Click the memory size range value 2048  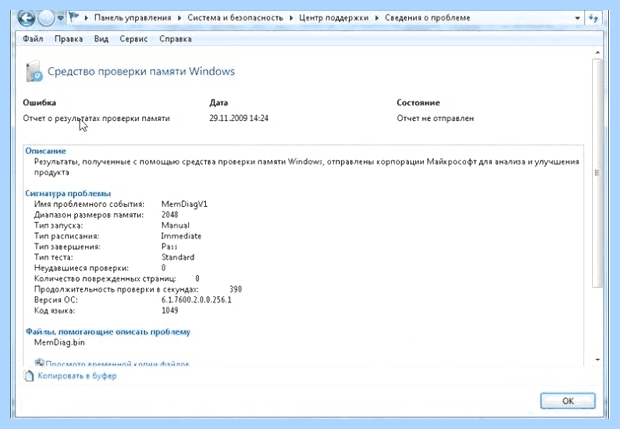[170, 215]
